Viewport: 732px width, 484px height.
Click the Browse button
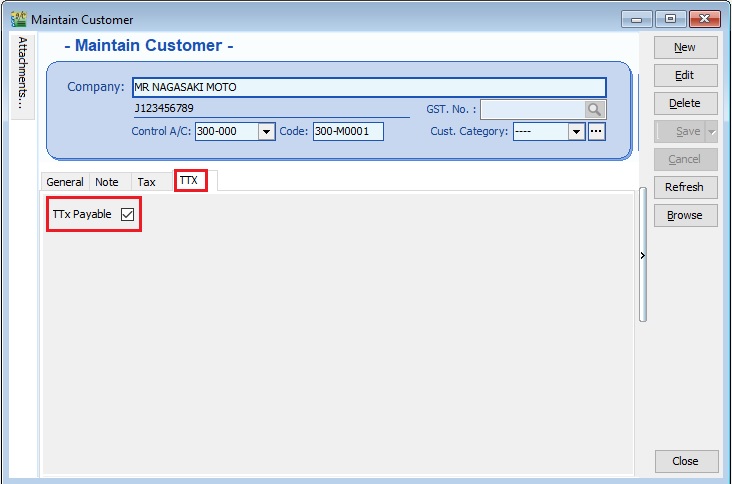click(685, 216)
